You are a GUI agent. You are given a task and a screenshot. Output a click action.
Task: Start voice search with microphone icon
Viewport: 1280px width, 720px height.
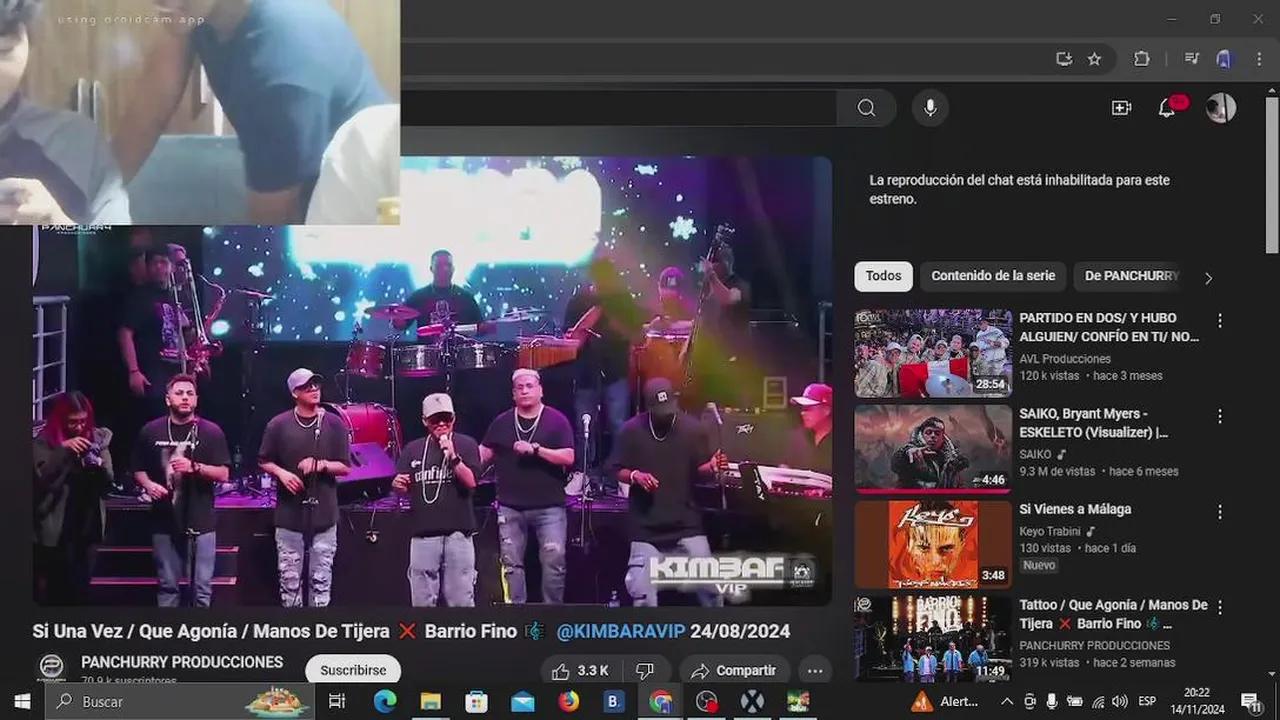tap(930, 108)
